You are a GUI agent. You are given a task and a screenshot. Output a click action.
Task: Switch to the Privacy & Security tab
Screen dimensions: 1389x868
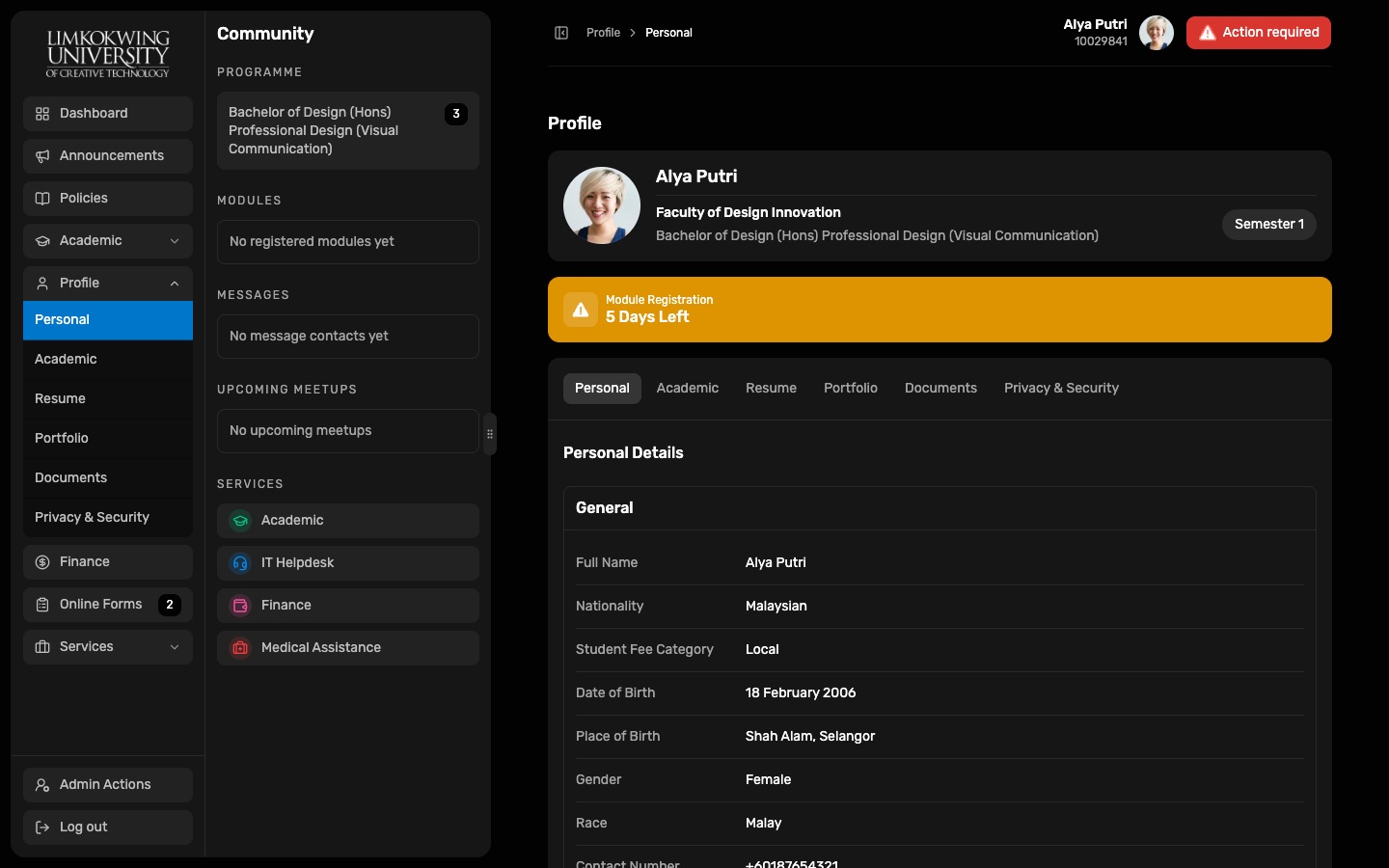pos(1061,389)
